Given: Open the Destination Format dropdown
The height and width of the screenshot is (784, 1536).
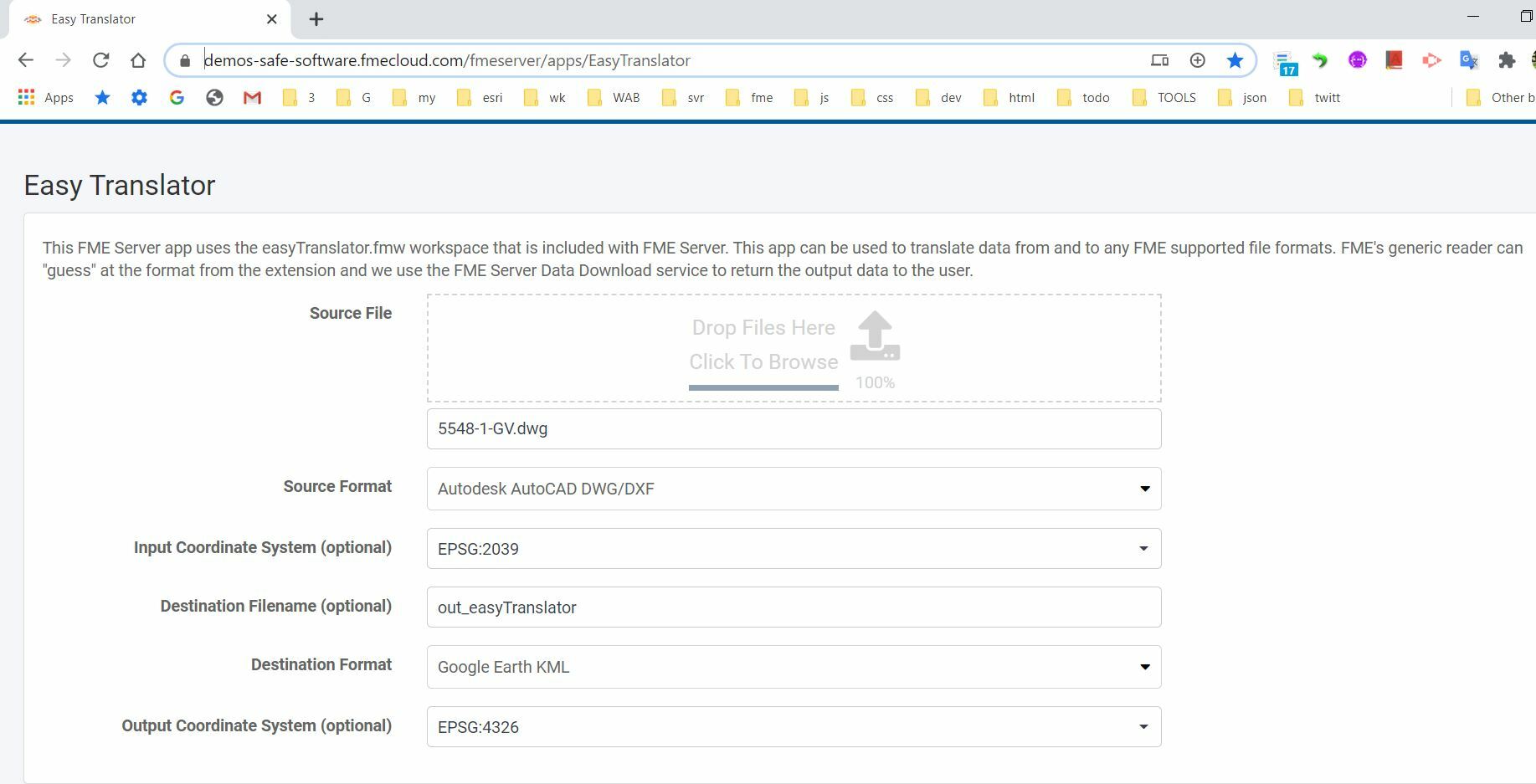Looking at the screenshot, I should [x=794, y=667].
